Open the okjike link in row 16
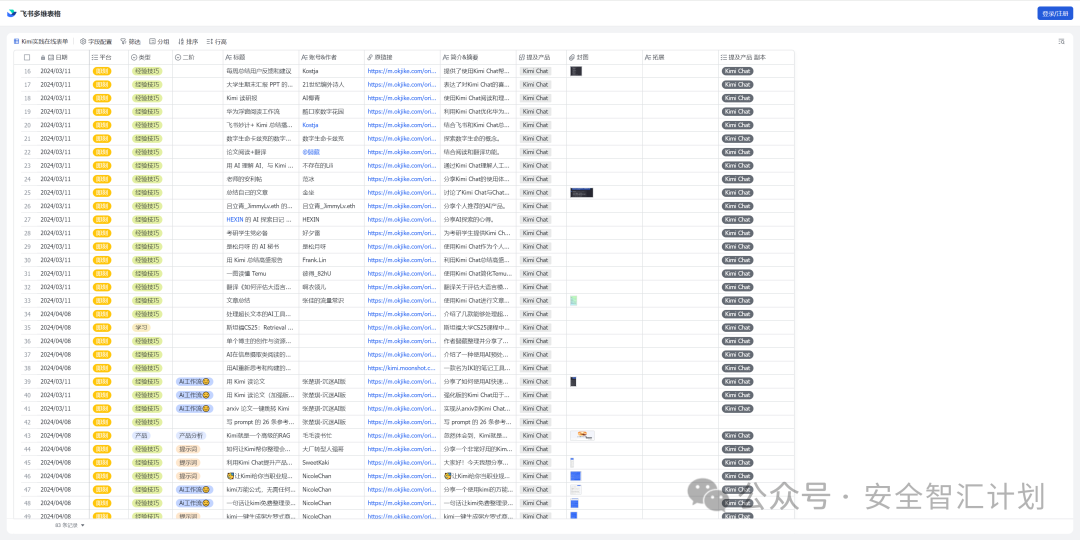 pyautogui.click(x=402, y=71)
